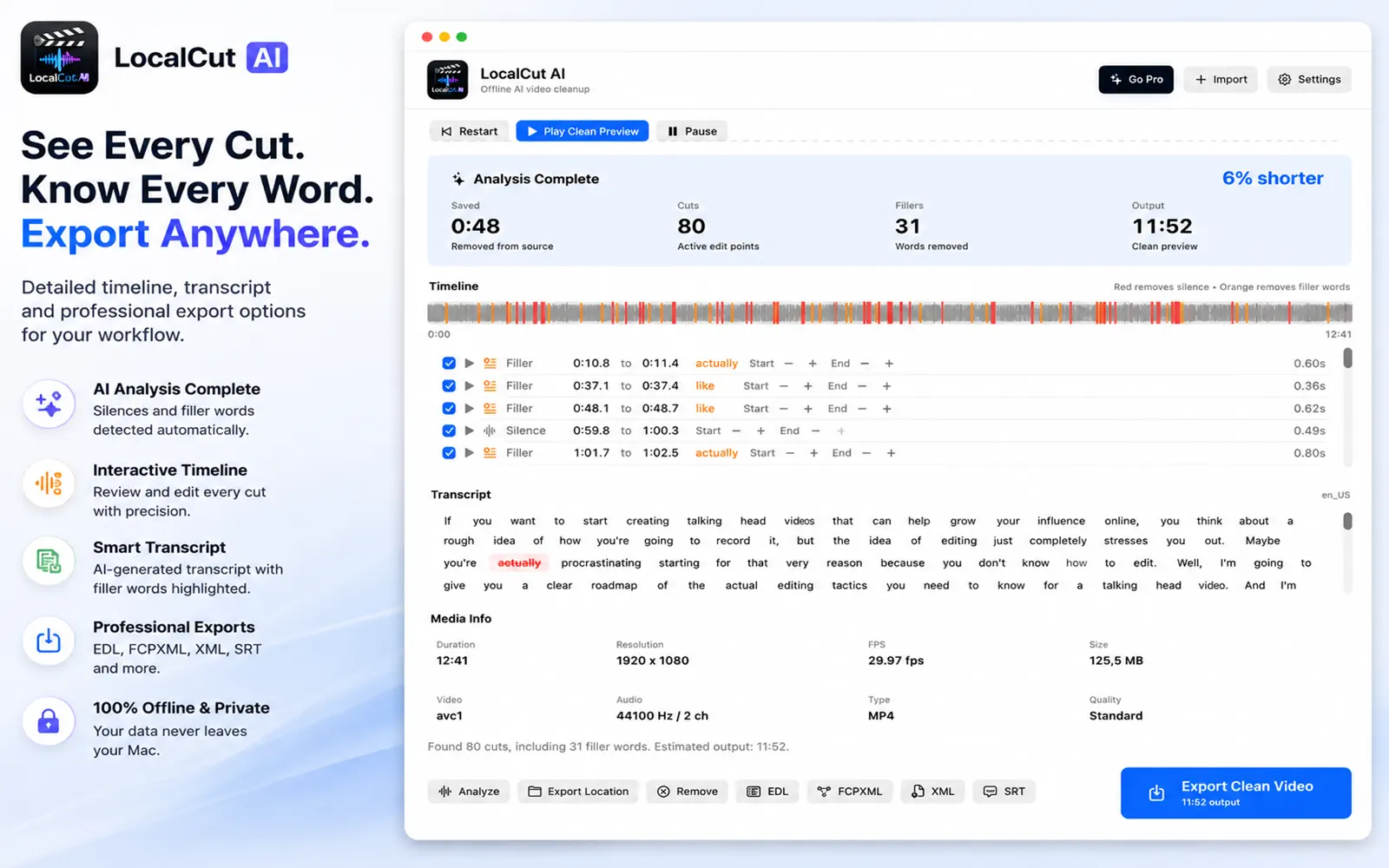
Task: Play the 0:59.8 silence segment
Action: coord(470,431)
